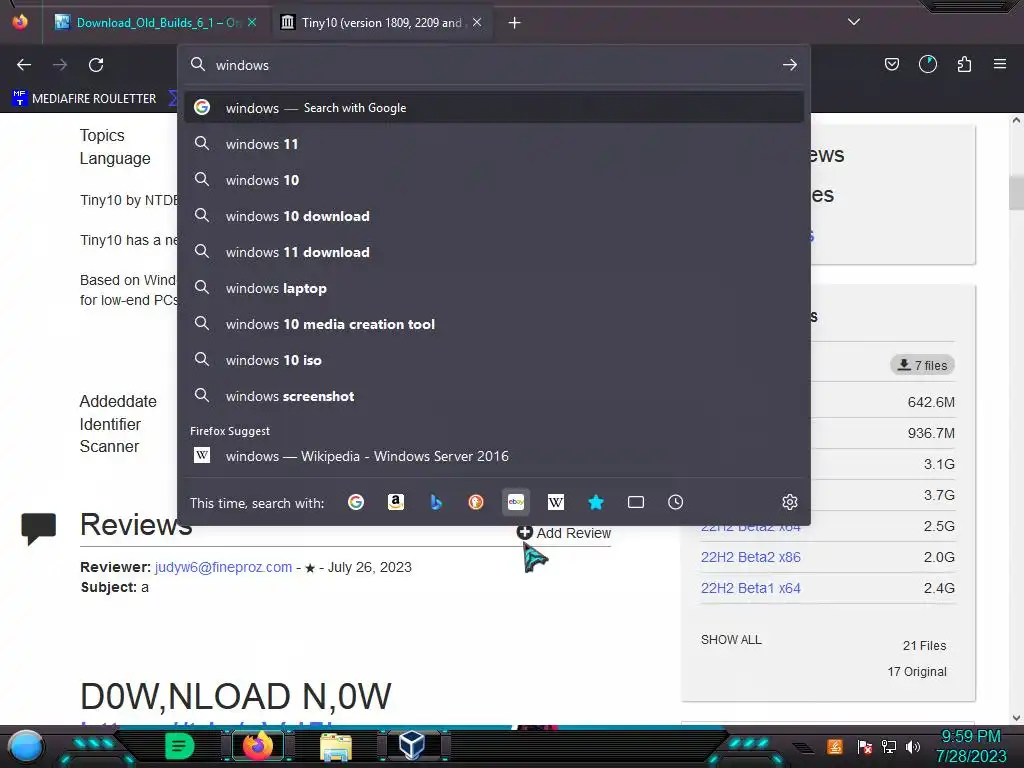Search this time with Amazon
The image size is (1024, 768).
point(396,502)
